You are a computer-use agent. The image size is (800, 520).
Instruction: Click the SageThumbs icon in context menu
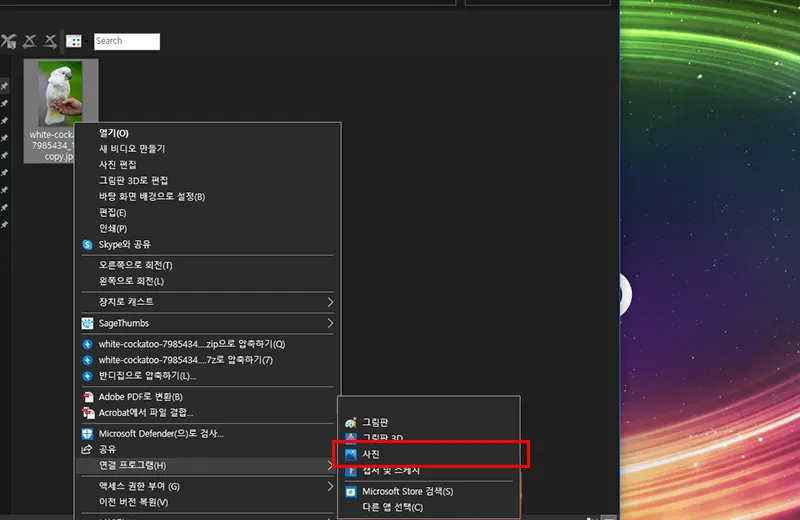(x=87, y=323)
